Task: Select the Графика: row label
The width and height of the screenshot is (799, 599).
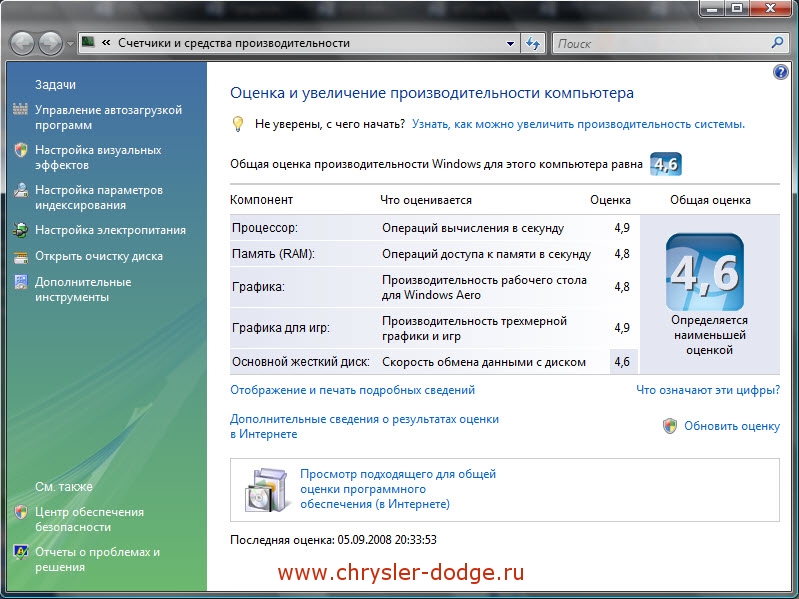Action: (x=258, y=287)
